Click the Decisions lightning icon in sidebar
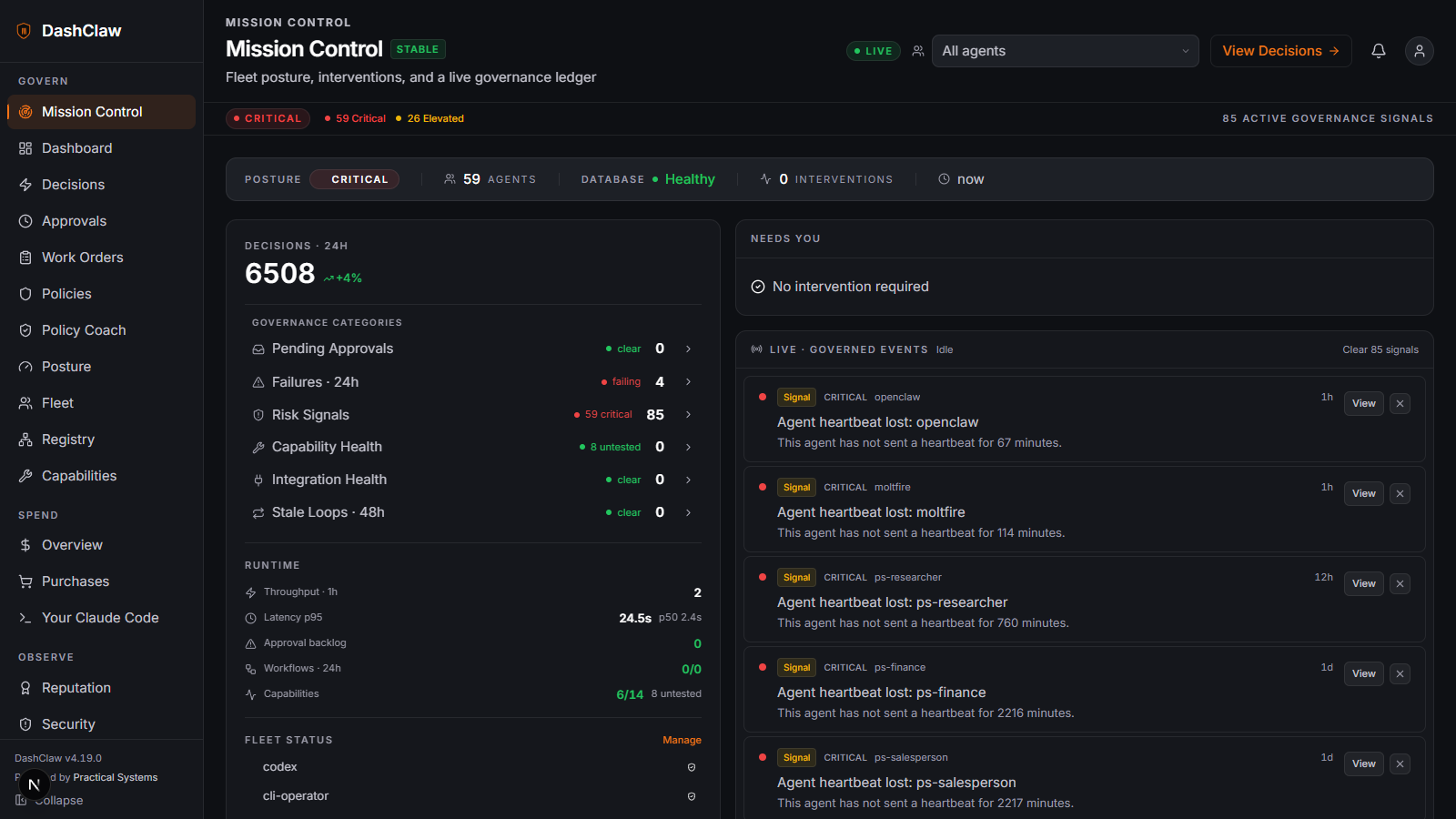Image resolution: width=1456 pixels, height=819 pixels. [25, 185]
